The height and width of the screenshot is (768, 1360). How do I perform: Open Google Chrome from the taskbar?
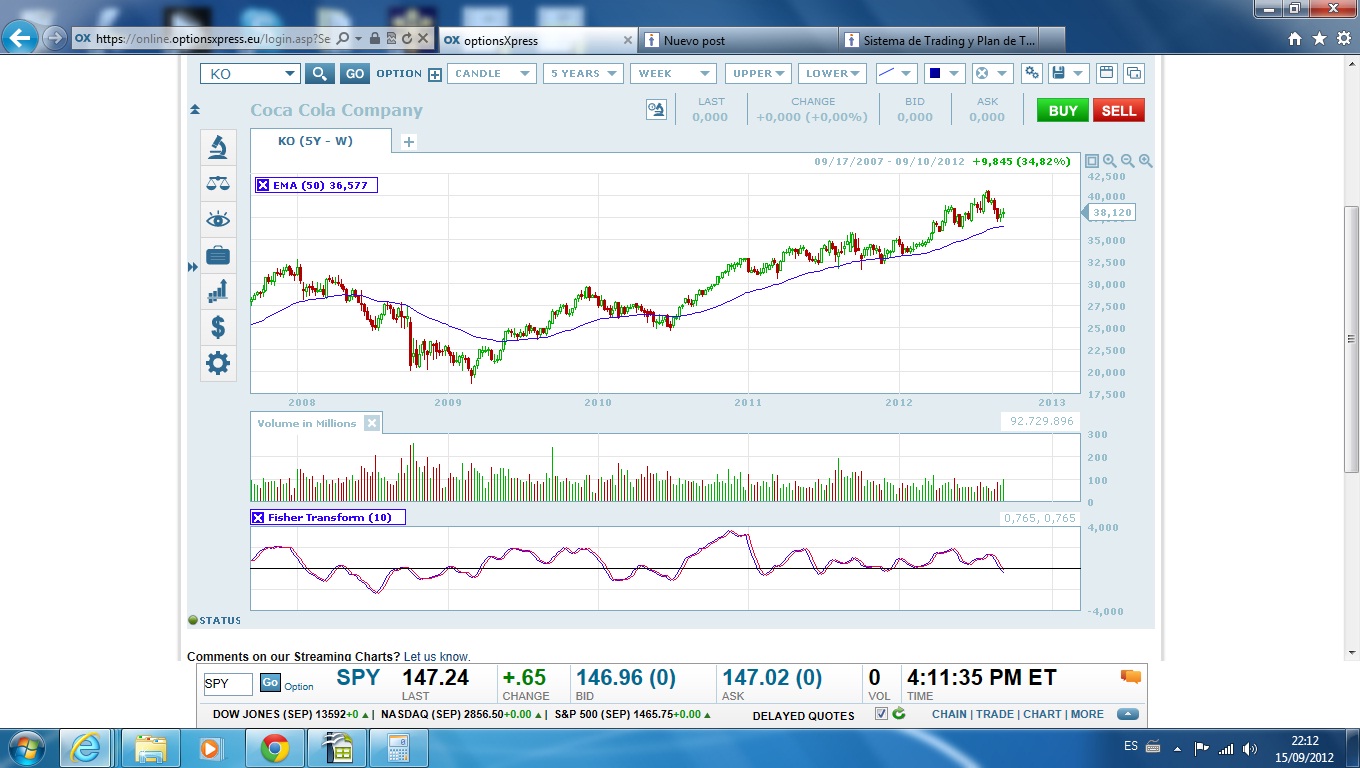pos(275,748)
